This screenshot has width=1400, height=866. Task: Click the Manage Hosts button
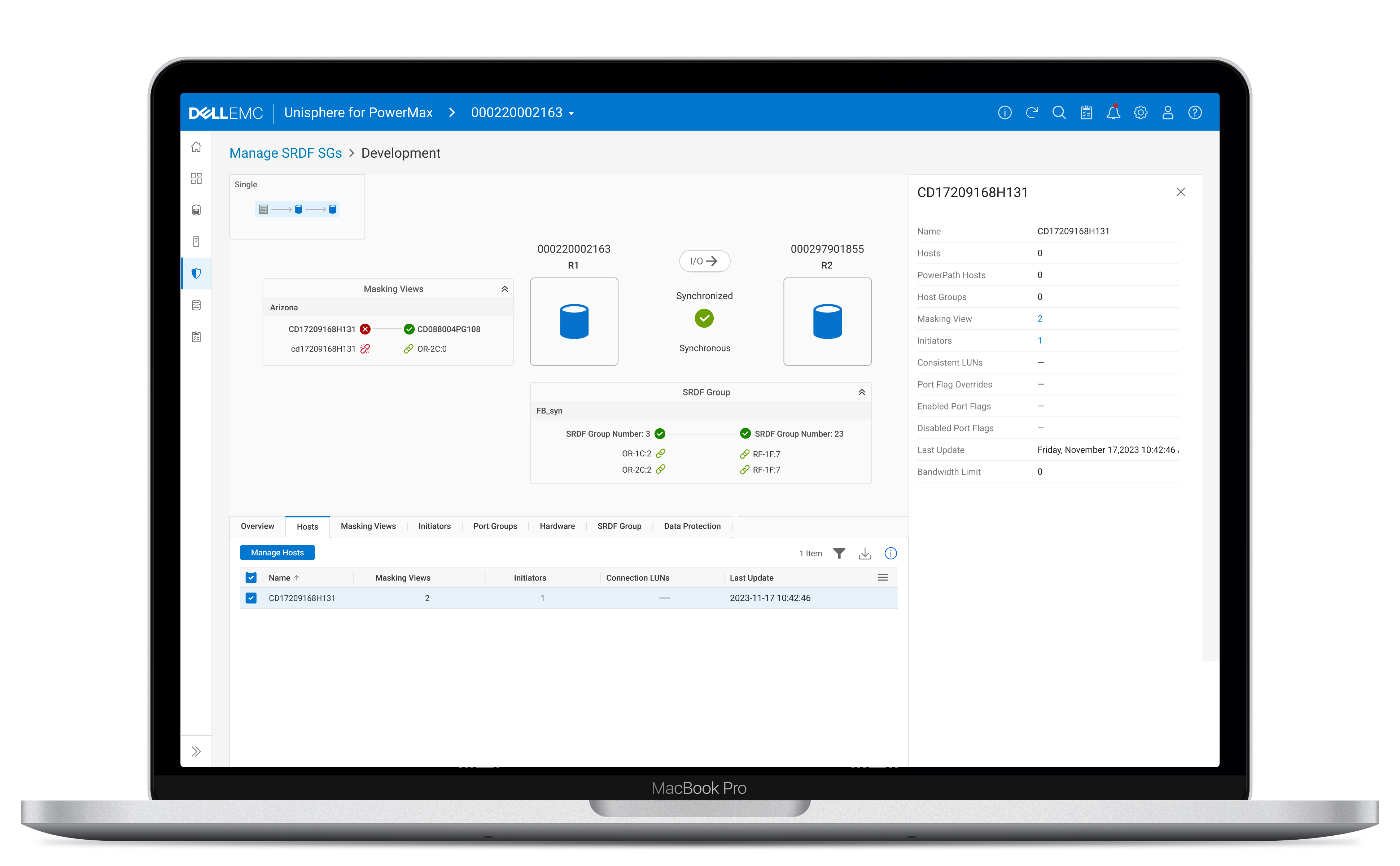(277, 553)
